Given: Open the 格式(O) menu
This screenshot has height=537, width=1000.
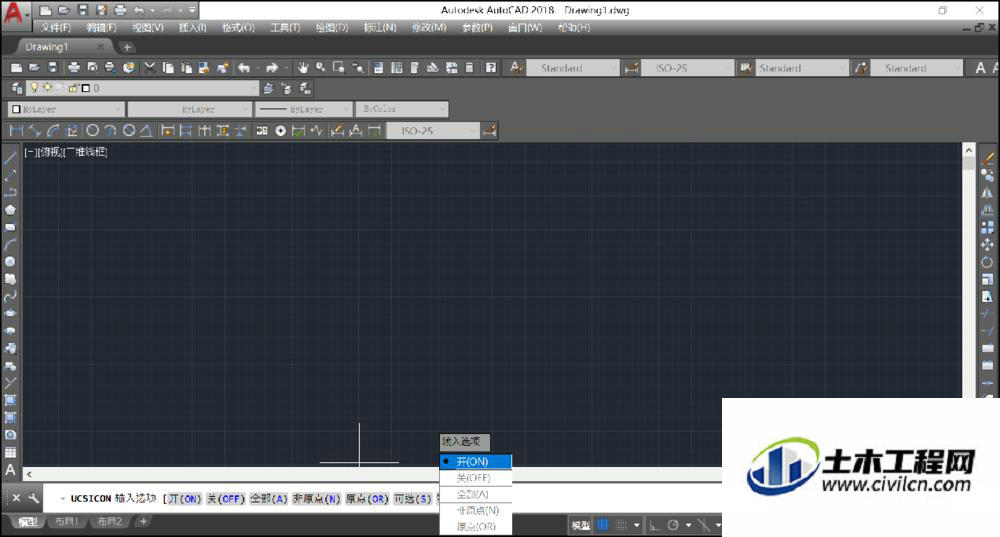Looking at the screenshot, I should pos(239,27).
